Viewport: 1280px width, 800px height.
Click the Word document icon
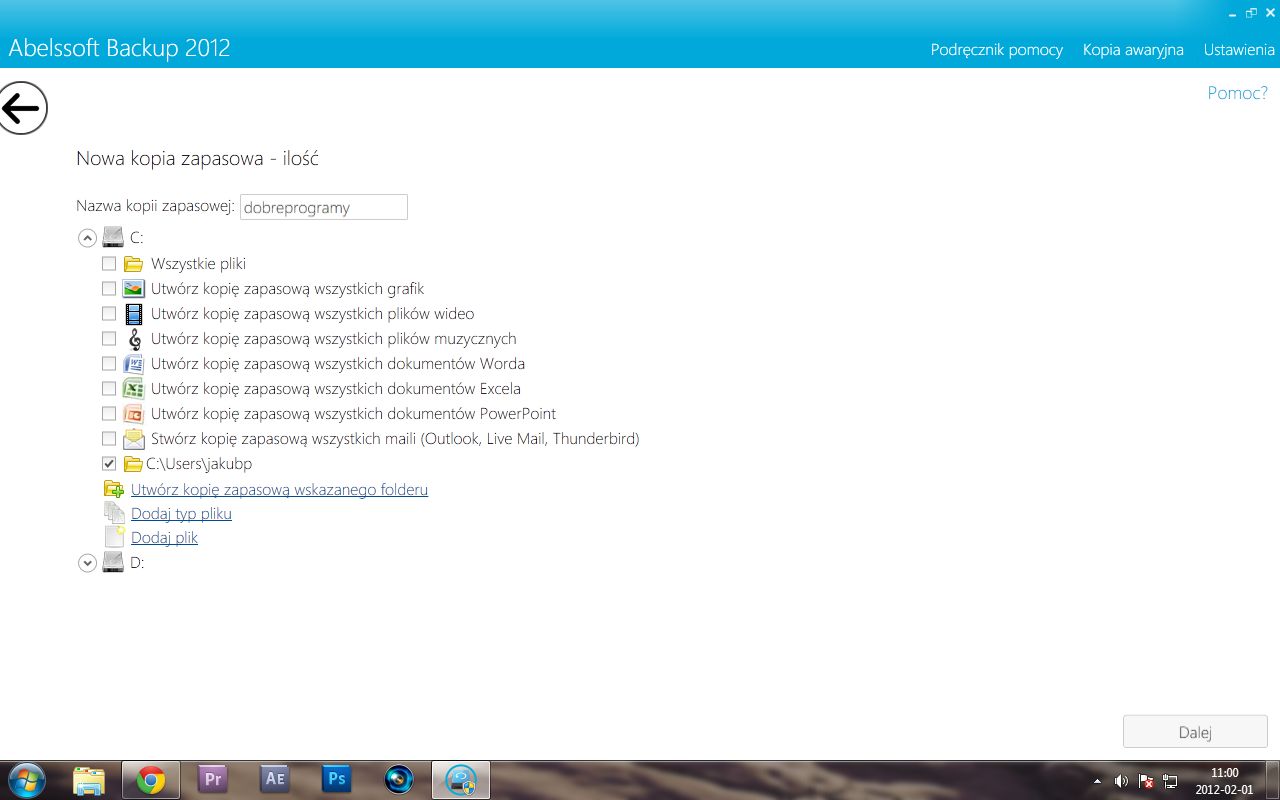133,364
